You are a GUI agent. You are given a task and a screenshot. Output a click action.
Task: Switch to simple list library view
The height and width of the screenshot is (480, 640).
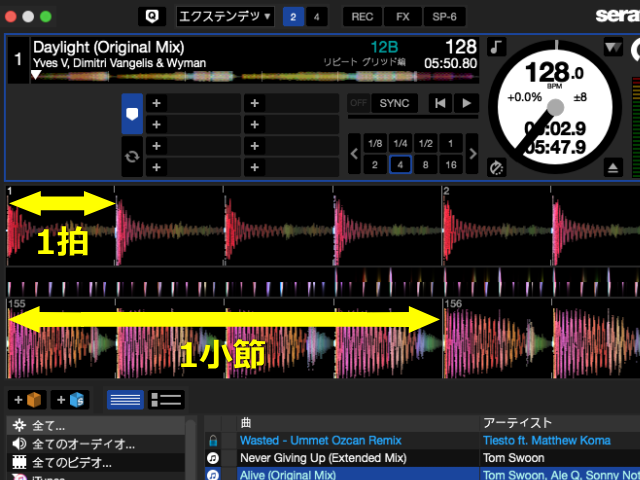pyautogui.click(x=125, y=400)
